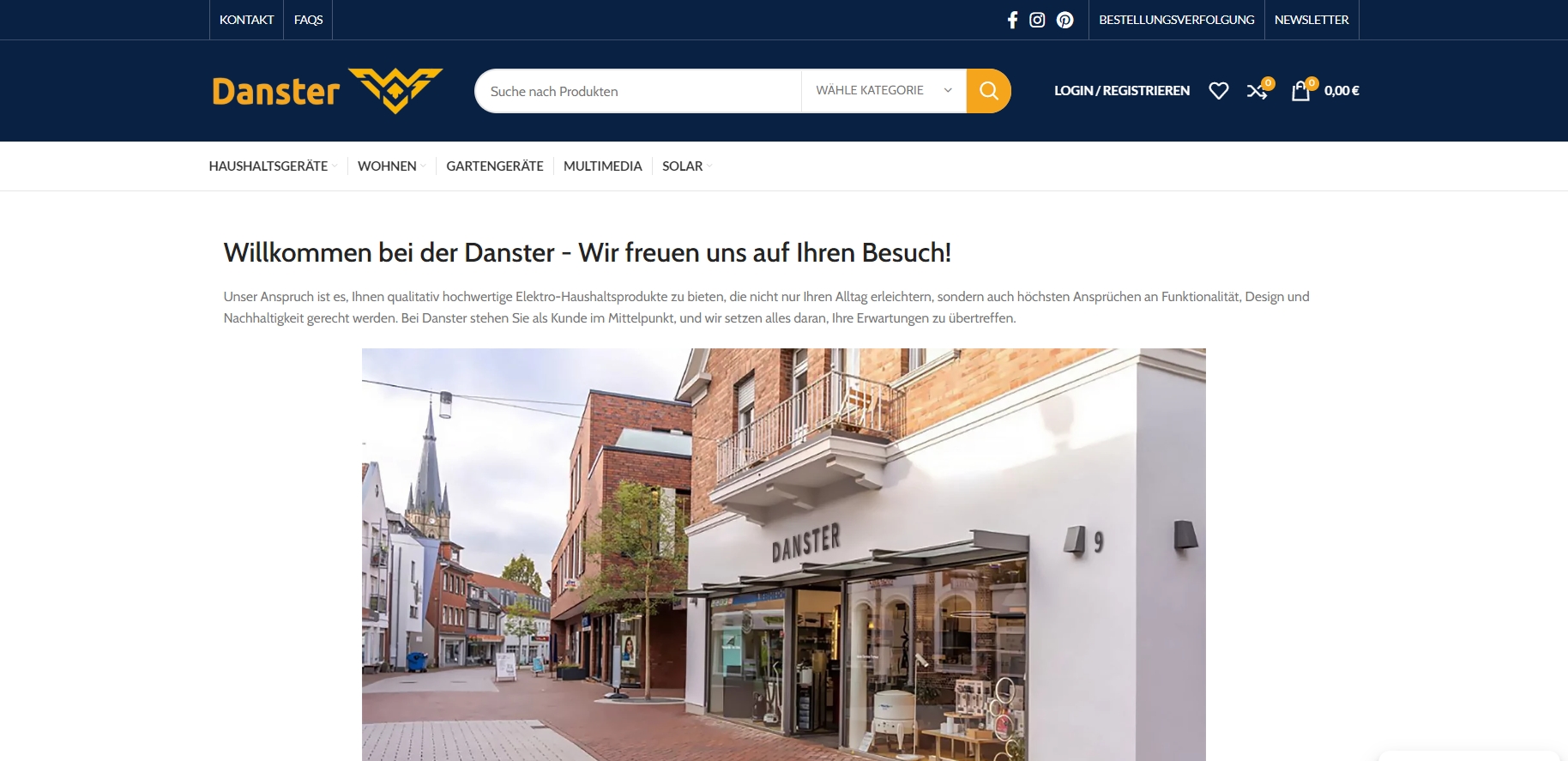The image size is (1568, 761).
Task: Click the Danster logo
Action: pyautogui.click(x=328, y=91)
